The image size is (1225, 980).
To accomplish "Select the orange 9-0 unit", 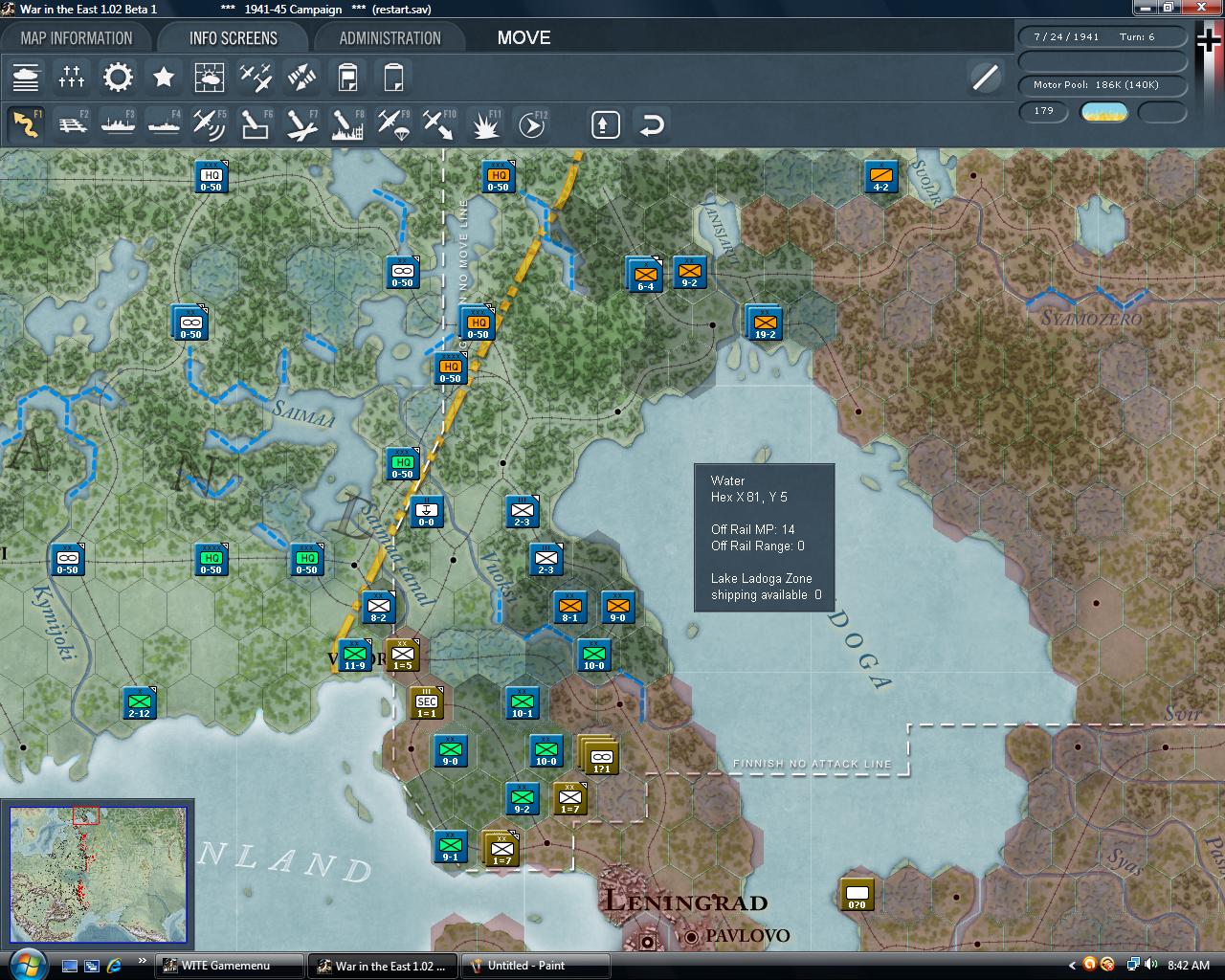I will click(617, 608).
